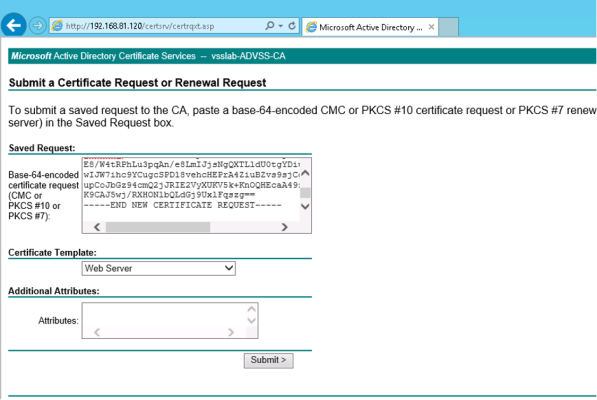Open the address bar autocomplete dropdown arrow
This screenshot has height=400, width=597.
[281, 26]
